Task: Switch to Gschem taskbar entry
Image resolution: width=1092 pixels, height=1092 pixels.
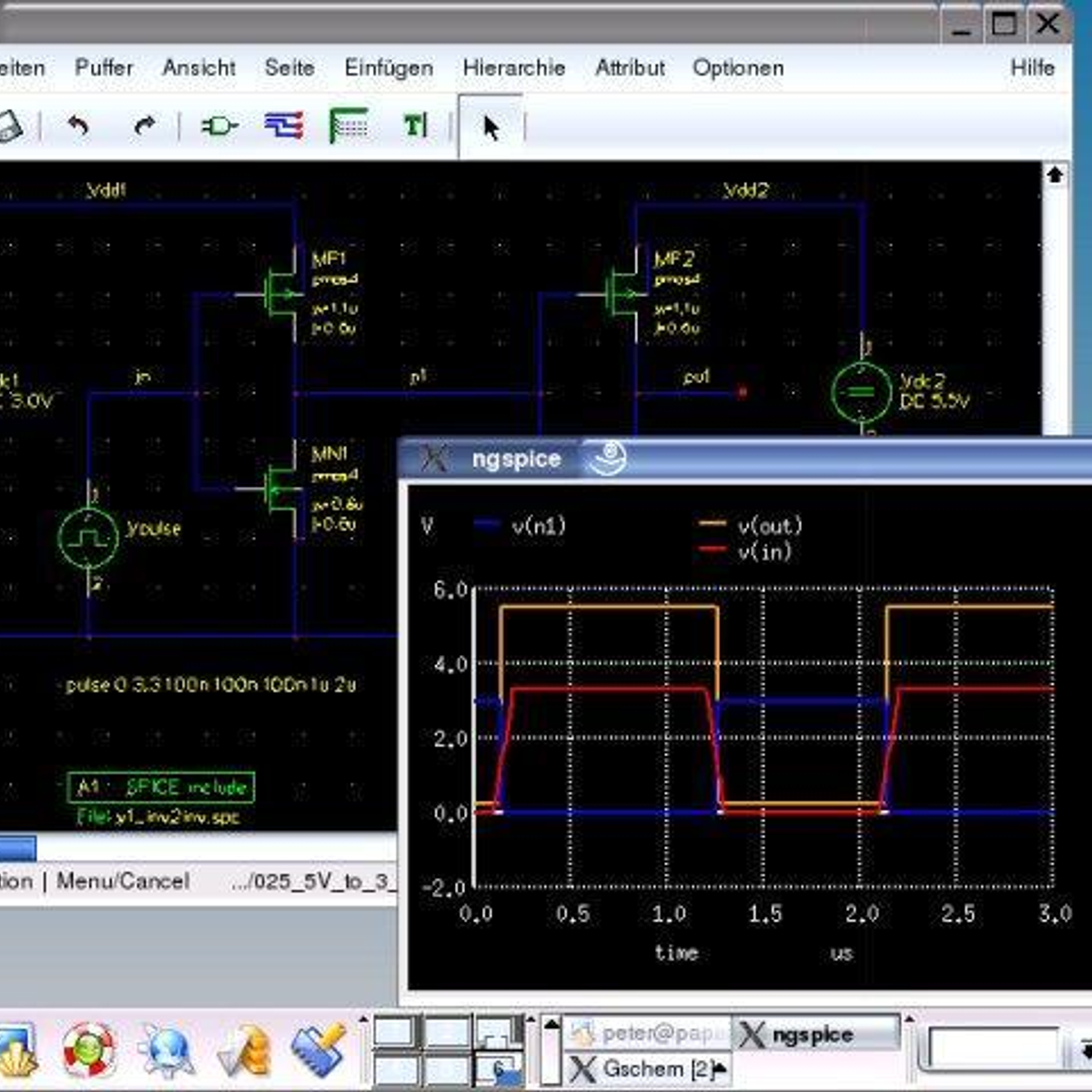Action: [644, 1068]
